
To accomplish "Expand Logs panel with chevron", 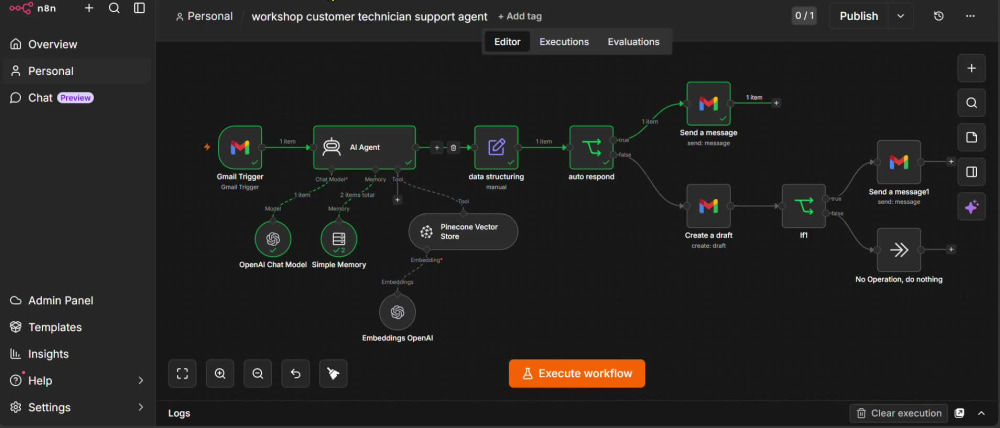I will [981, 413].
